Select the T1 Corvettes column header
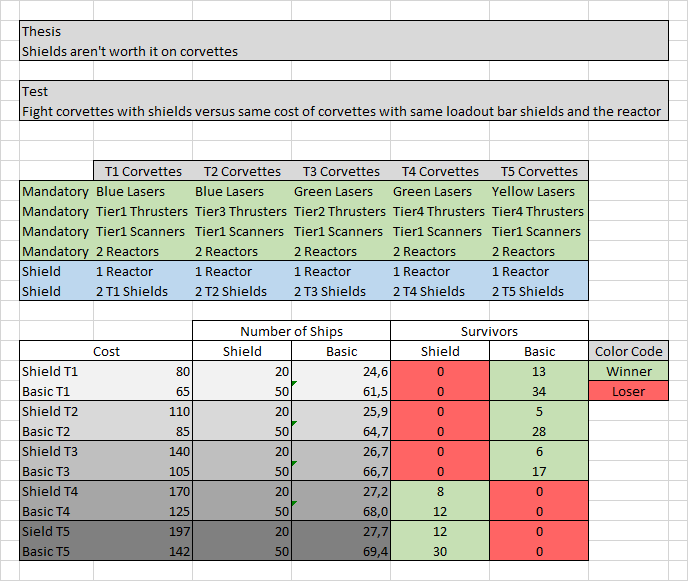This screenshot has height=581, width=688. coord(141,171)
